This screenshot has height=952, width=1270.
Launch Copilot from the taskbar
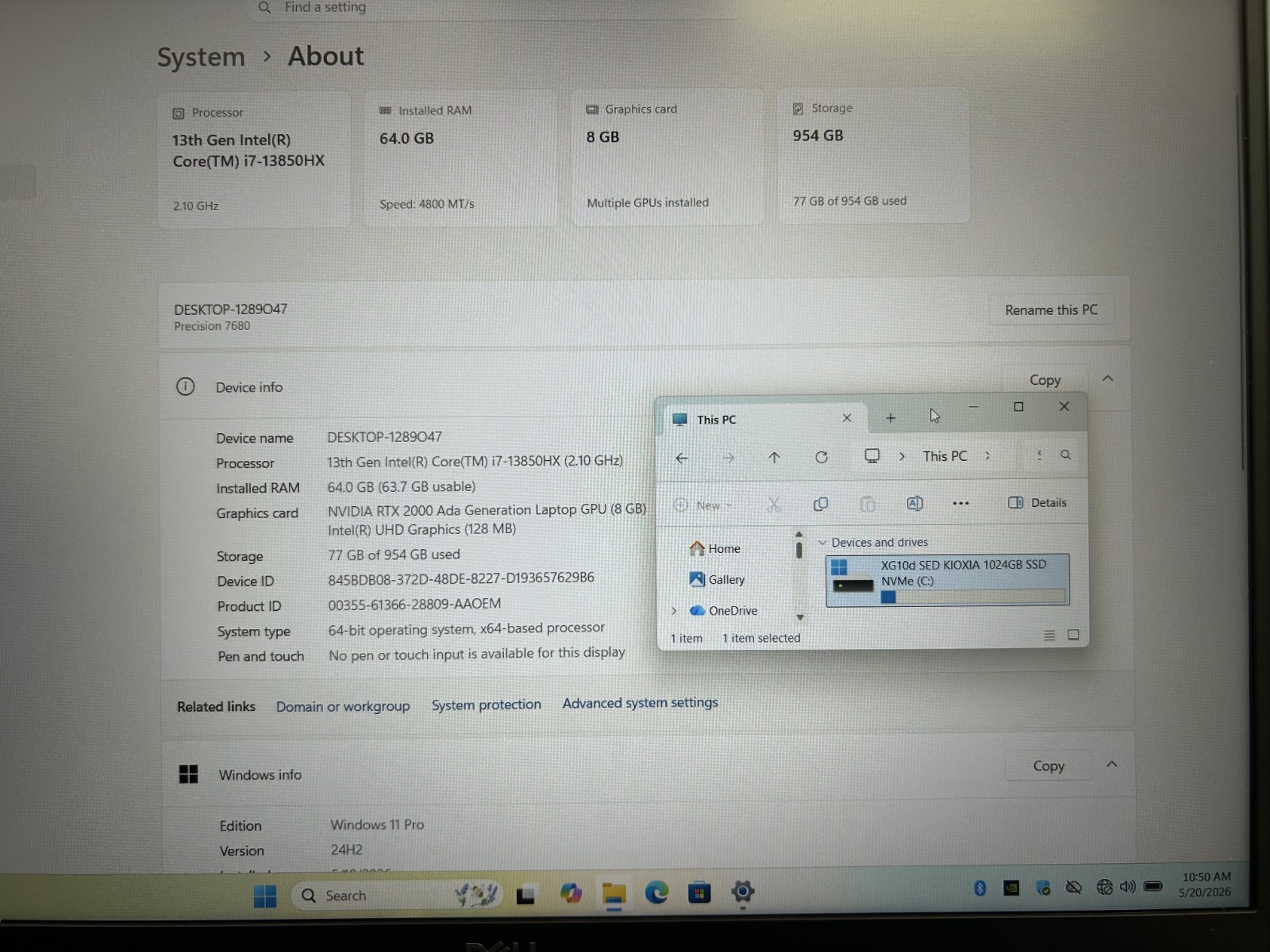click(571, 893)
